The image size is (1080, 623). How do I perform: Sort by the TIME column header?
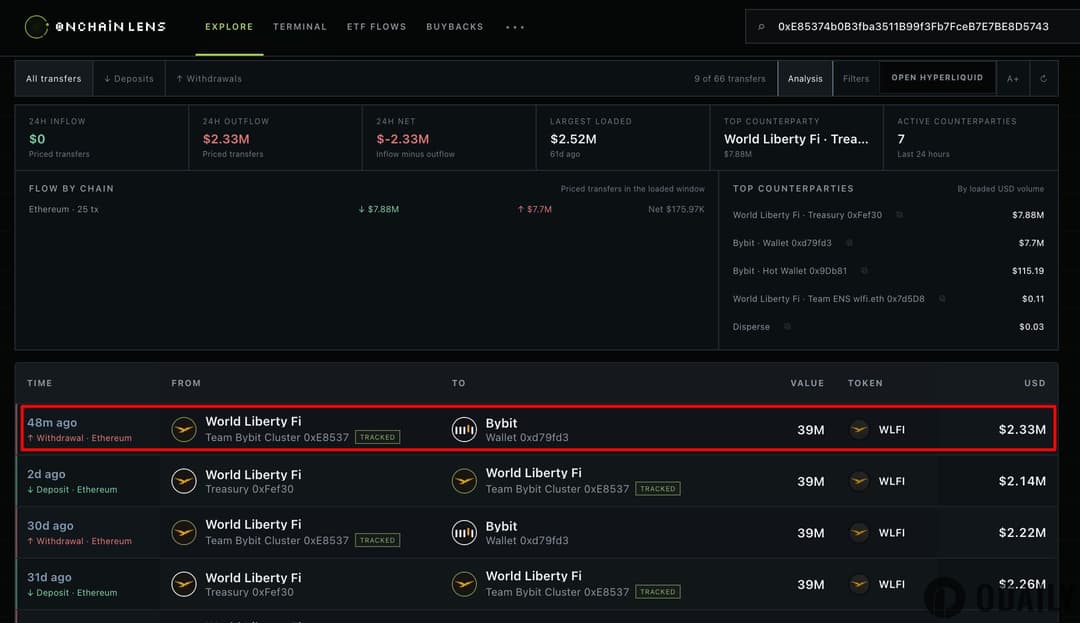coord(39,383)
